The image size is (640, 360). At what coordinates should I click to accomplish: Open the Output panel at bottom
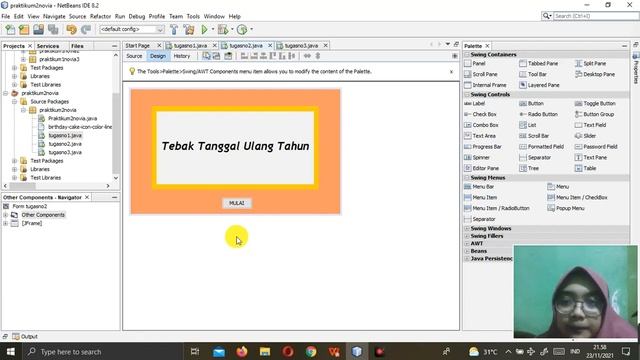point(25,337)
